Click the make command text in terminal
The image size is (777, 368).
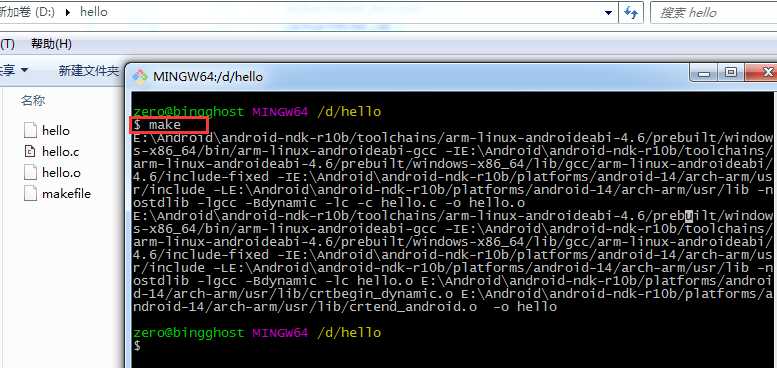click(x=165, y=125)
